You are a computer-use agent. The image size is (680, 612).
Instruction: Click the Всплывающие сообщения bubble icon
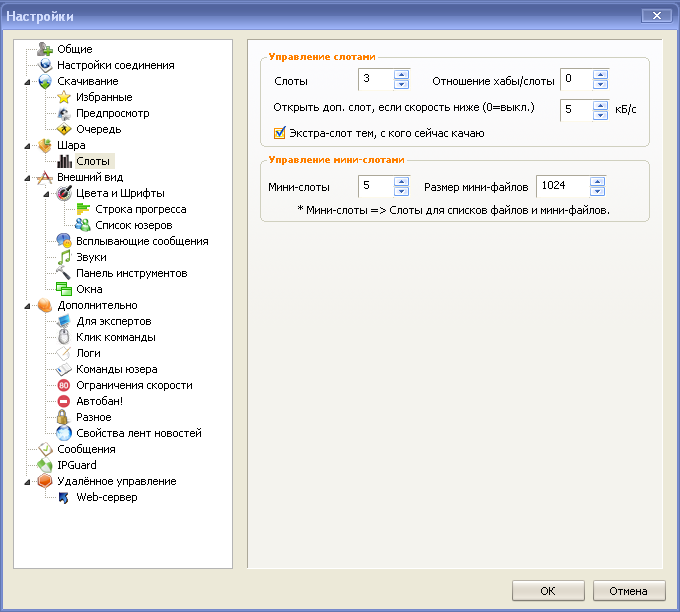pos(64,241)
